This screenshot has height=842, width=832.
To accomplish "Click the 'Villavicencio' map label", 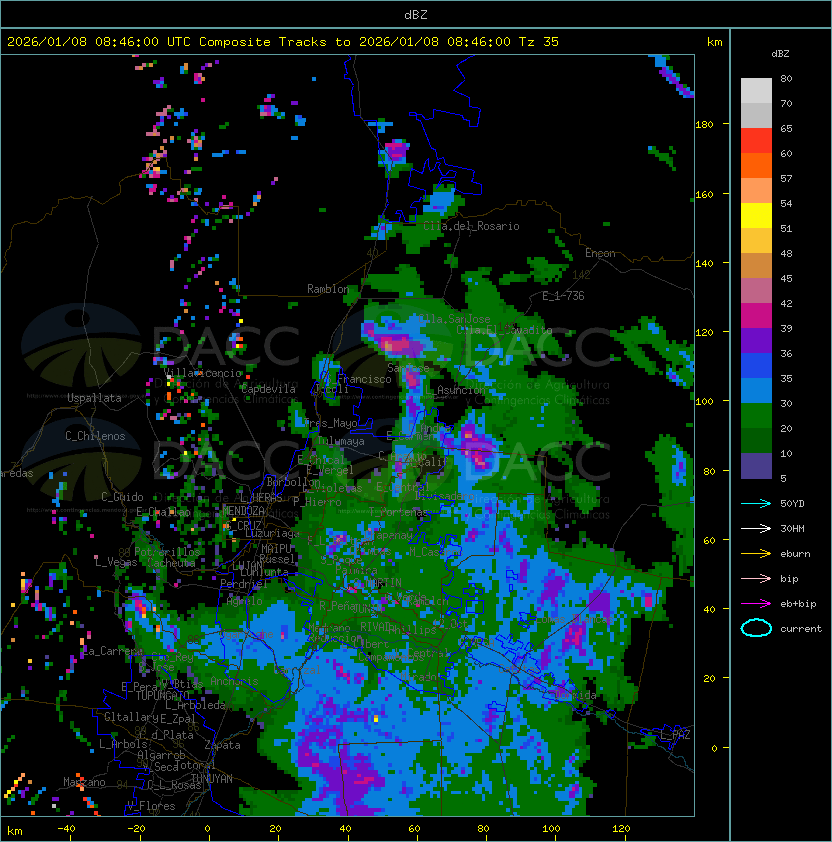I will tap(202, 373).
